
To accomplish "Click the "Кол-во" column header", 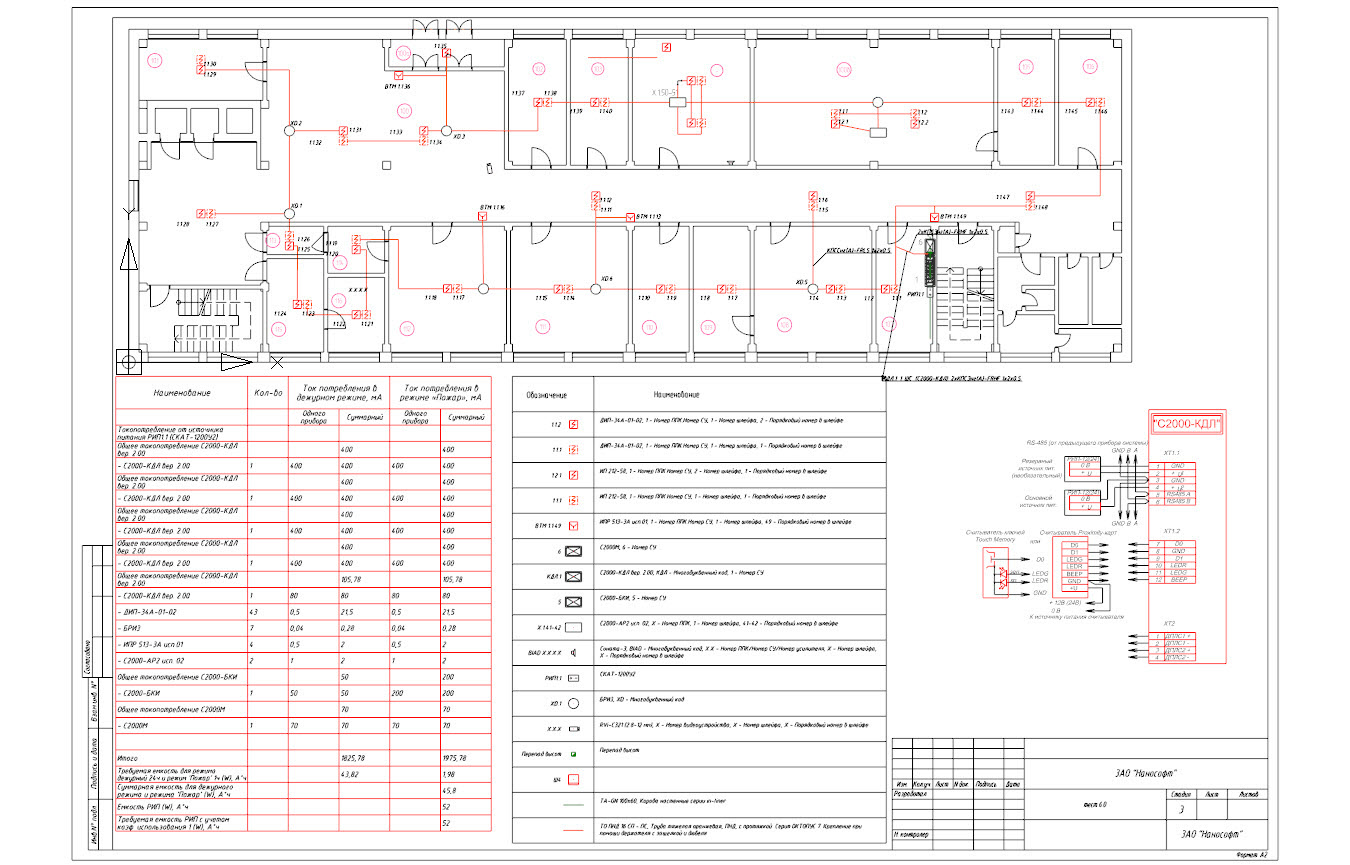I will click(x=270, y=393).
